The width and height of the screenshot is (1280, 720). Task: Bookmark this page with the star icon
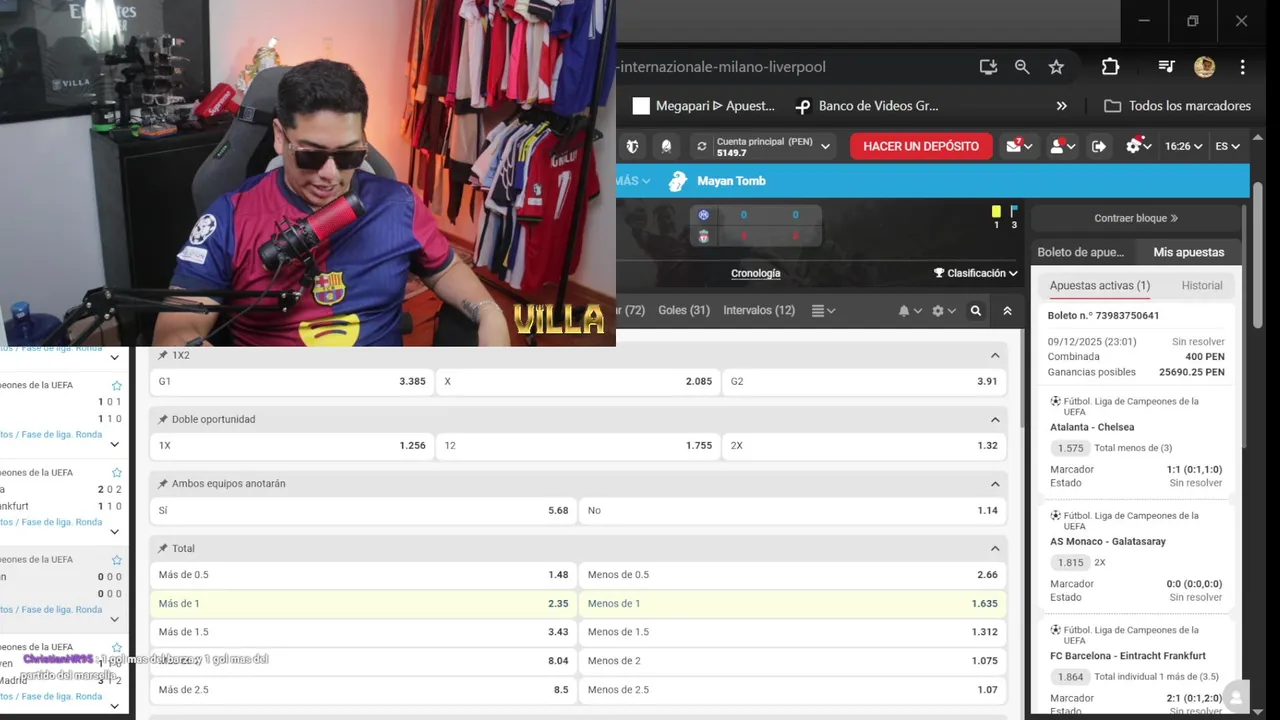tap(1056, 67)
